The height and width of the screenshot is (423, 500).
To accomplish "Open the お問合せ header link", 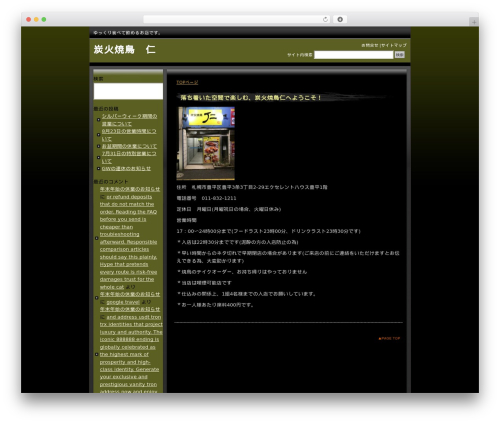I will pos(370,45).
